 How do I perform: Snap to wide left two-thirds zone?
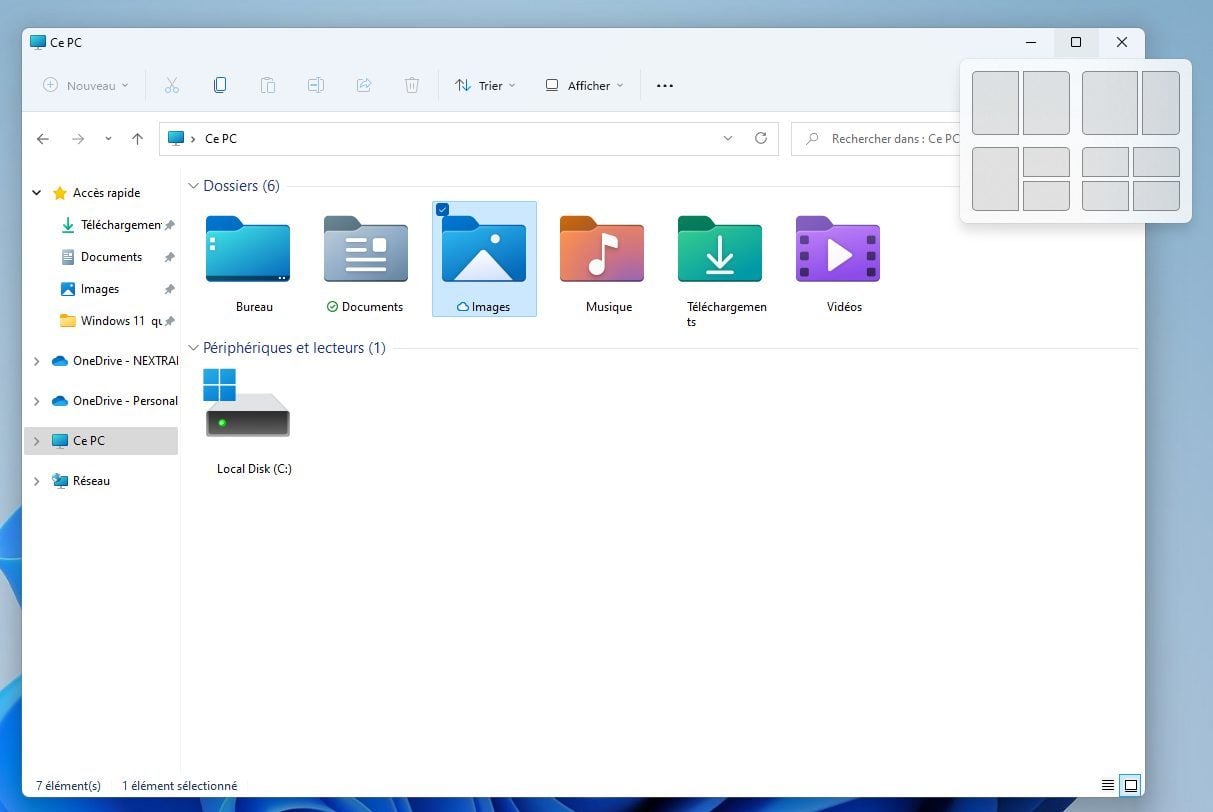point(1110,102)
